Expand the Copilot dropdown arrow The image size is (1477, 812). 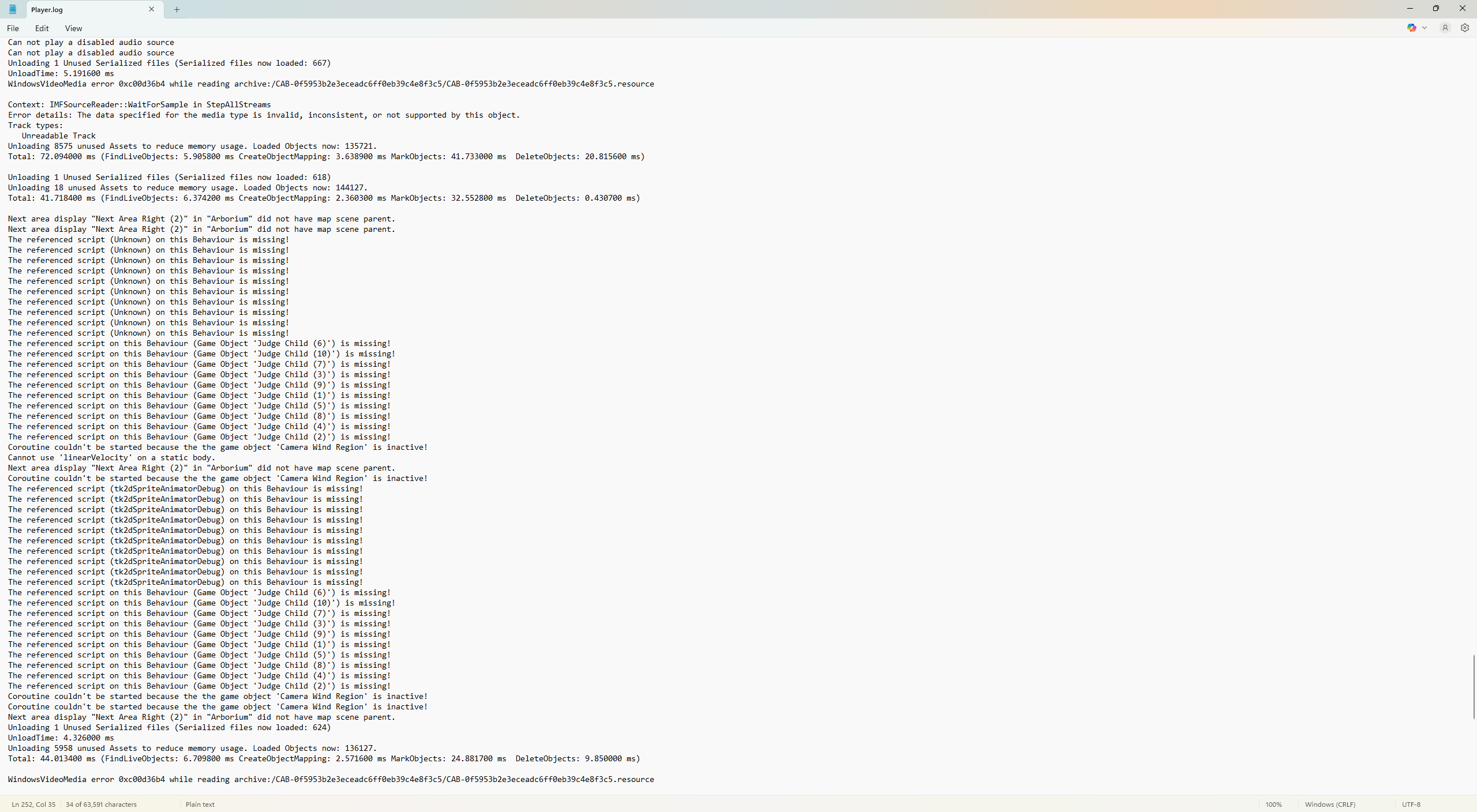pyautogui.click(x=1424, y=28)
